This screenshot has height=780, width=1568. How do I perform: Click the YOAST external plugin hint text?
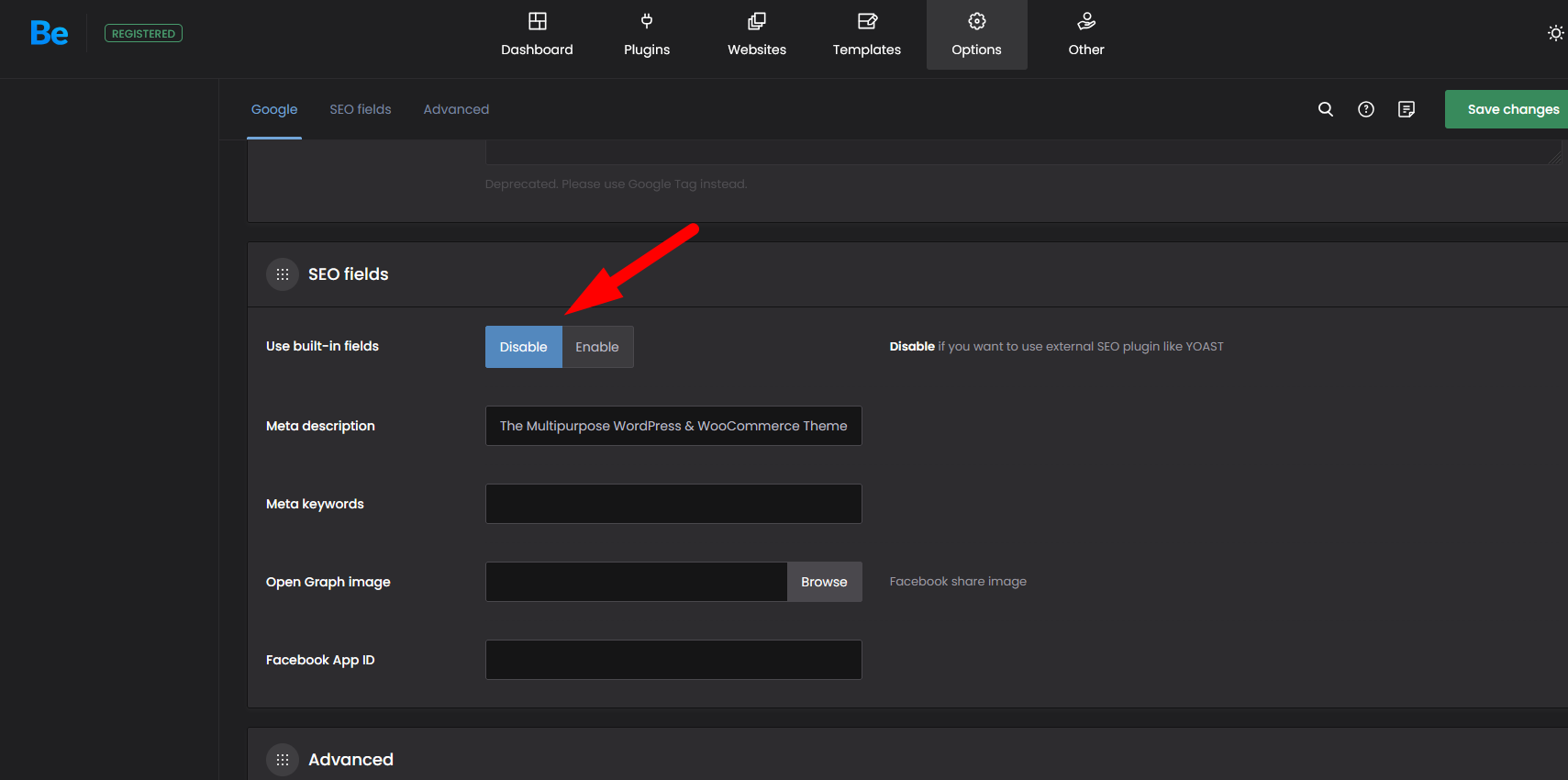(1056, 346)
